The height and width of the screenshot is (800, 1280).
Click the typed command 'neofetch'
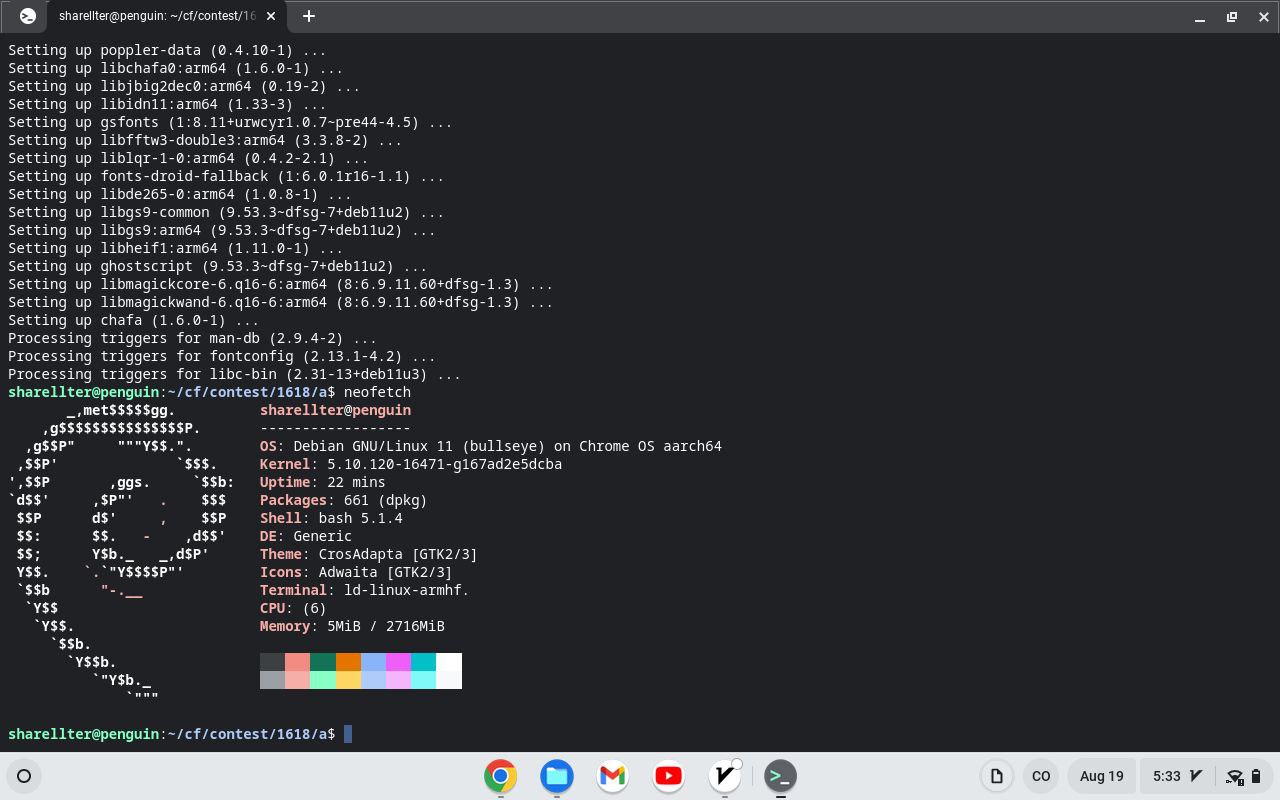point(377,392)
